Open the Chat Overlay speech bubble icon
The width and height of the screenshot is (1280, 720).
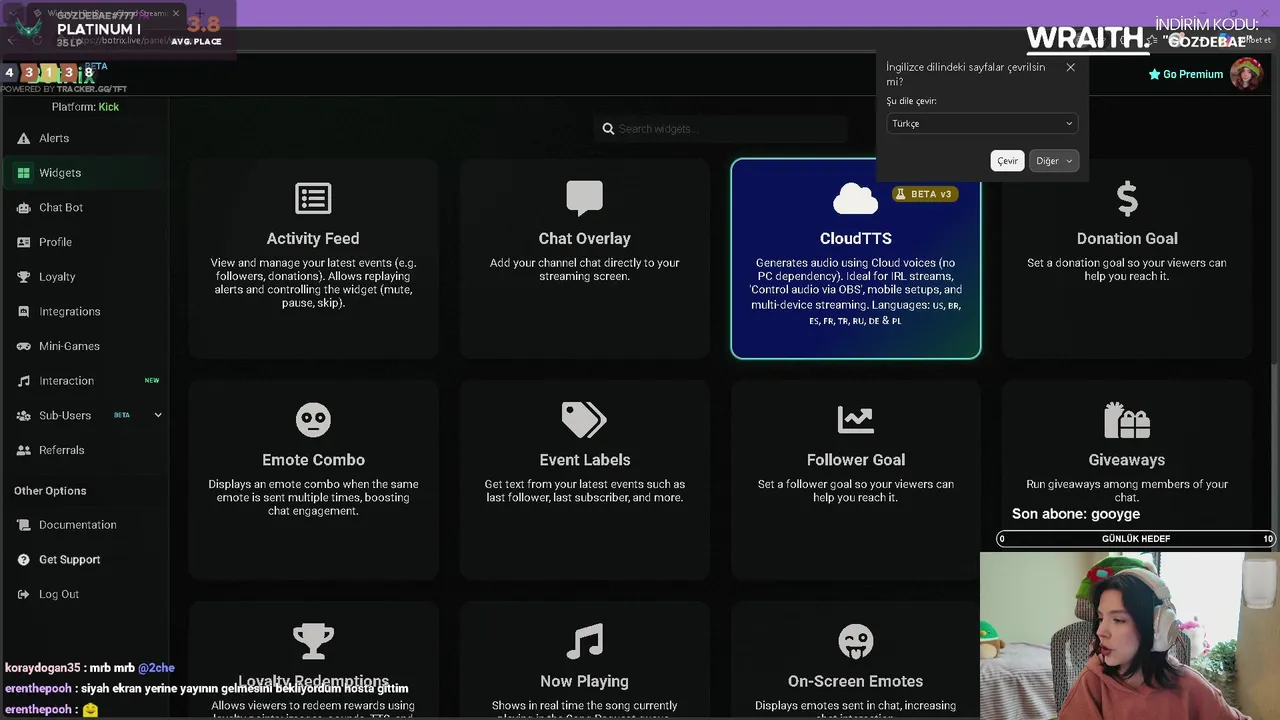[584, 198]
